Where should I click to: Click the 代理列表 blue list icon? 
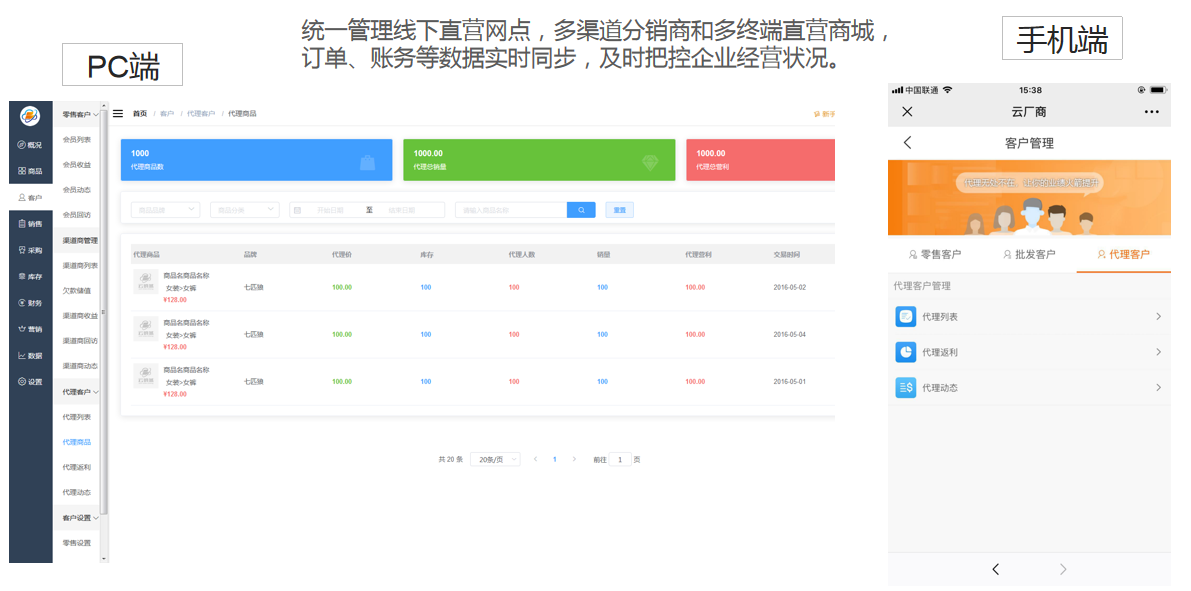coord(905,317)
